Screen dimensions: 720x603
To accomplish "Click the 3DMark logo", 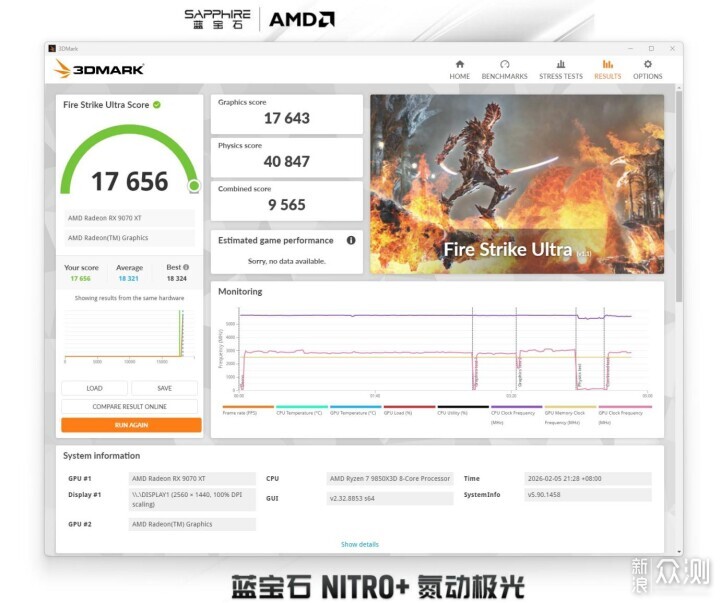I will click(99, 69).
